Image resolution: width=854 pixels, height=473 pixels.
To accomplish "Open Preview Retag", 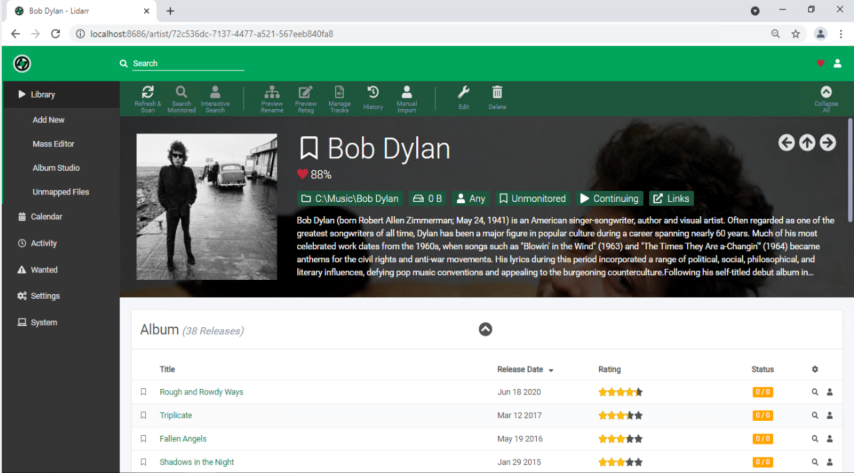I will 306,99.
